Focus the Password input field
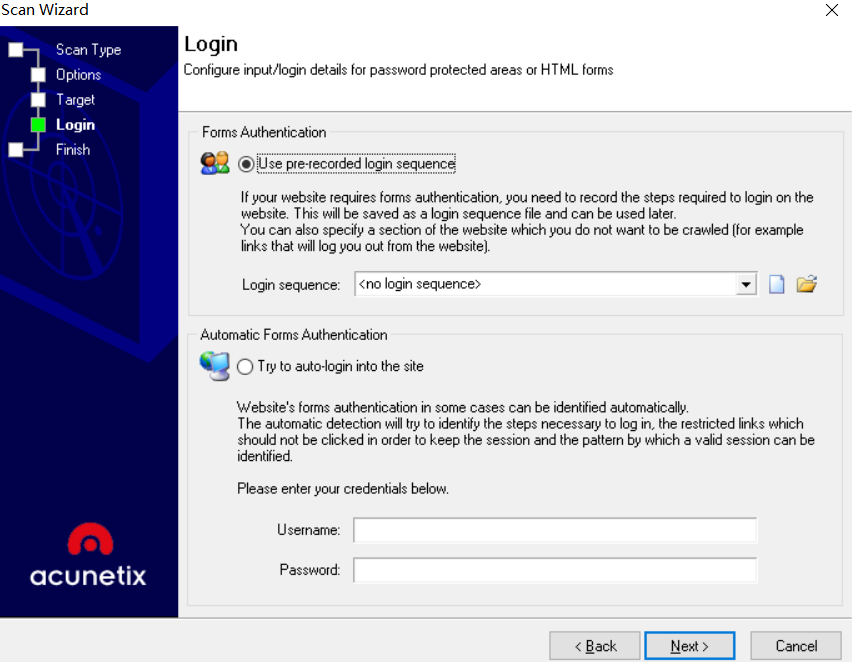852x662 pixels. pyautogui.click(x=555, y=570)
